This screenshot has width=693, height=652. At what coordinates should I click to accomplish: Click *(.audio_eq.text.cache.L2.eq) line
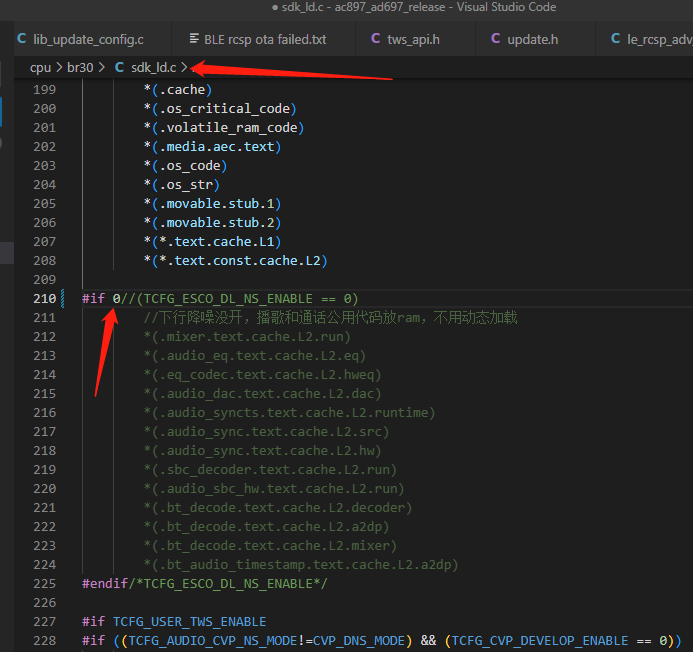tap(255, 356)
